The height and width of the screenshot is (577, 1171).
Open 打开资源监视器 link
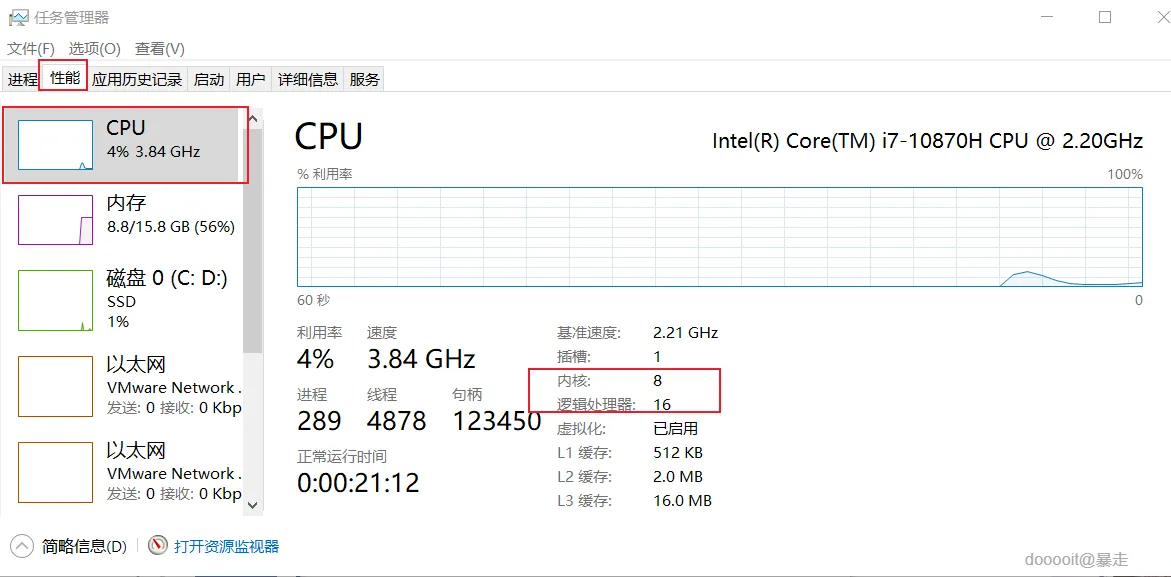point(226,546)
